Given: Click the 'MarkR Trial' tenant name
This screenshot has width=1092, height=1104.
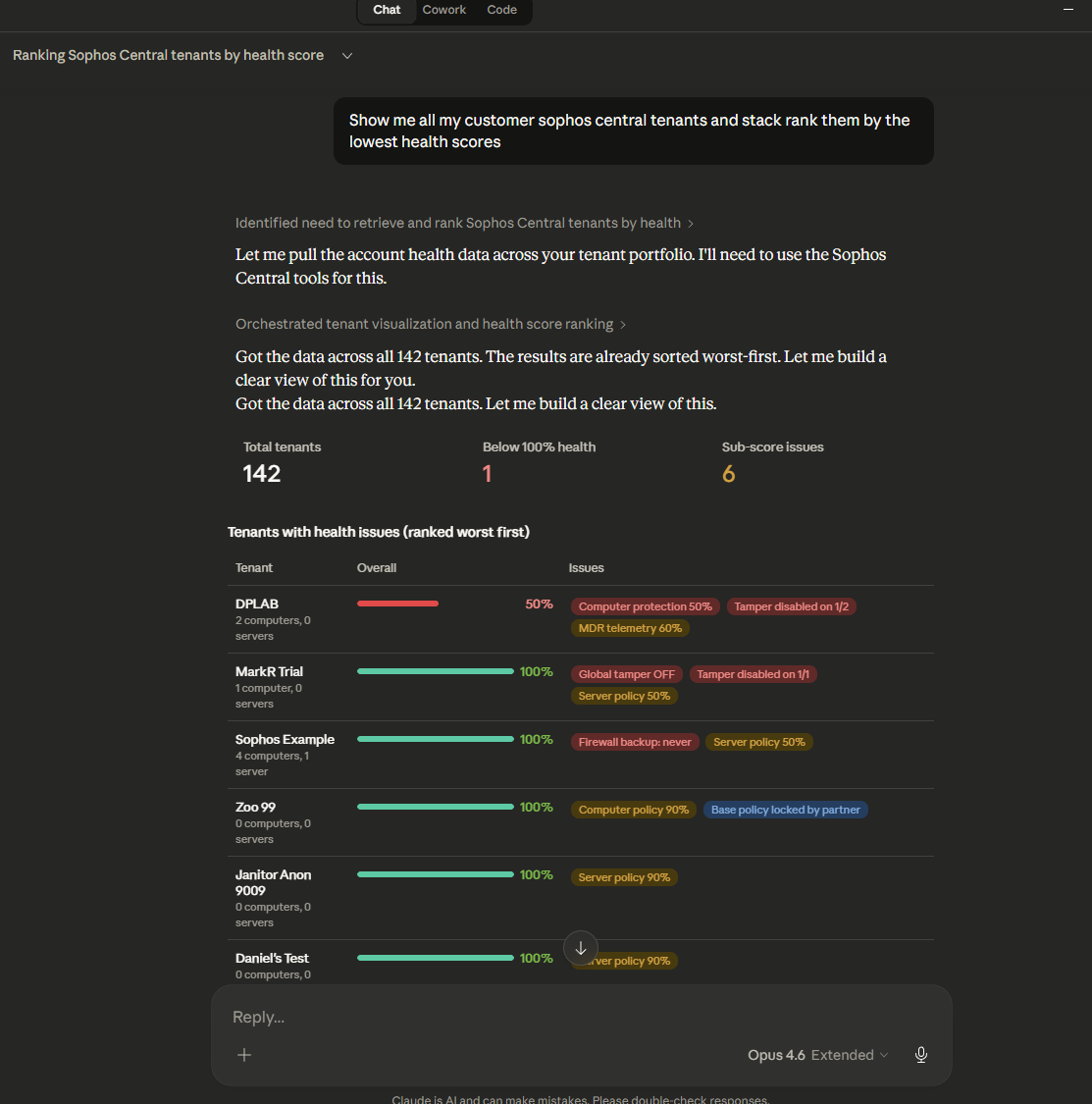Looking at the screenshot, I should click(269, 671).
